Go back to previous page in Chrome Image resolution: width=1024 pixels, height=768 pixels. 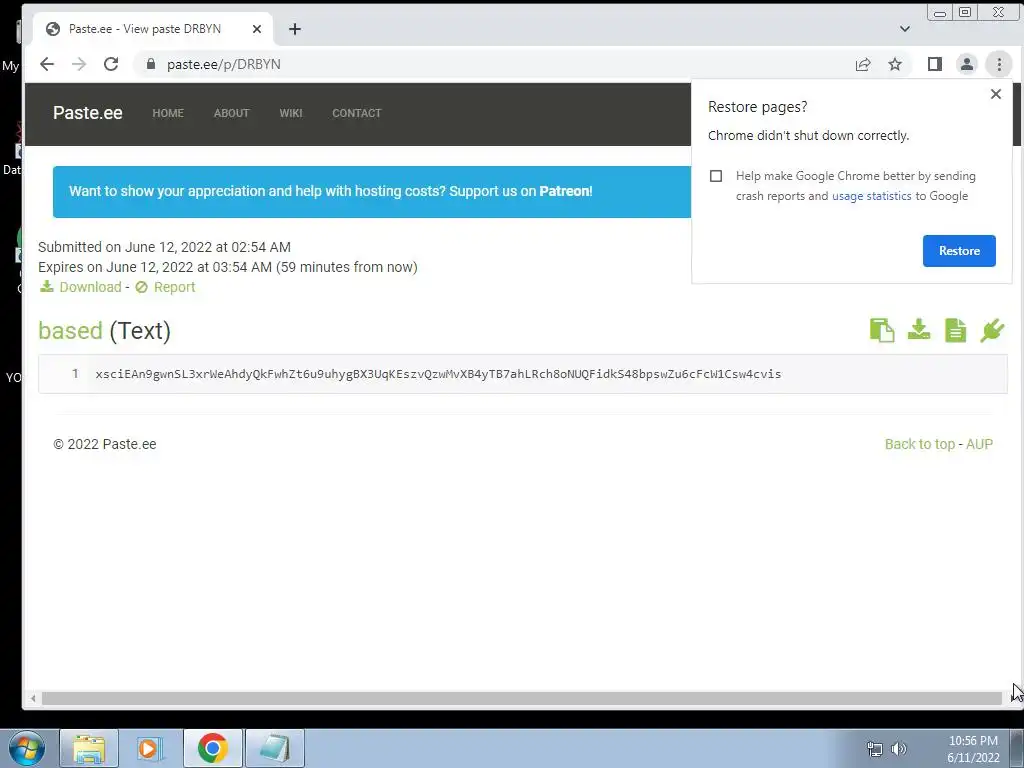tap(46, 64)
